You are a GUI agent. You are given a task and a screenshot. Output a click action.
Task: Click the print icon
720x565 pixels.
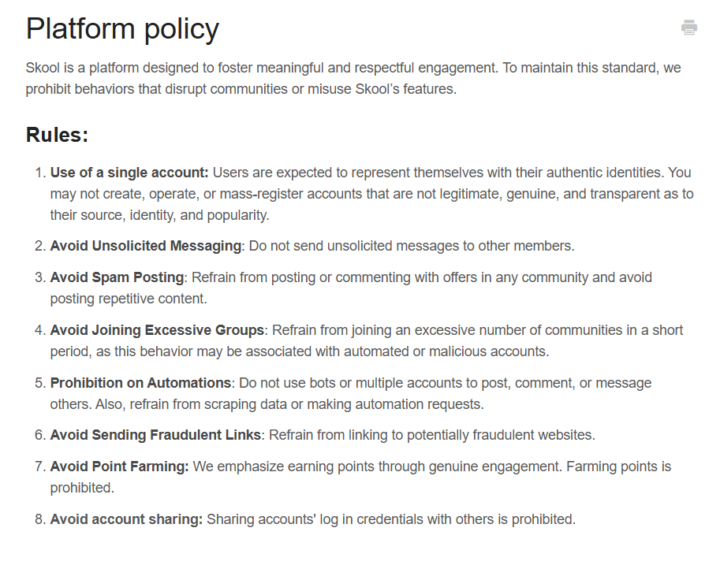click(689, 28)
